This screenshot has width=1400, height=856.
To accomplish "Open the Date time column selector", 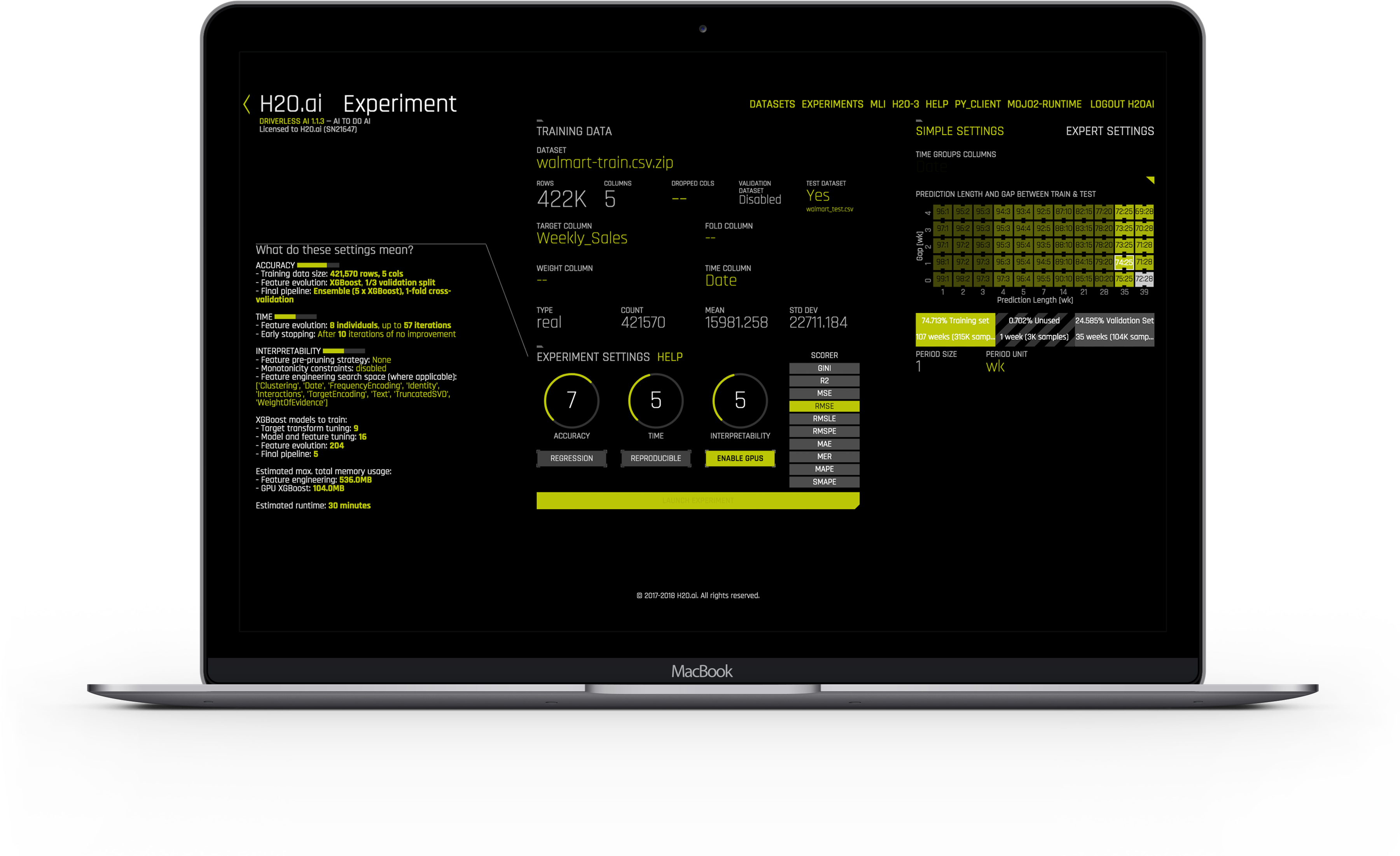I will click(720, 281).
